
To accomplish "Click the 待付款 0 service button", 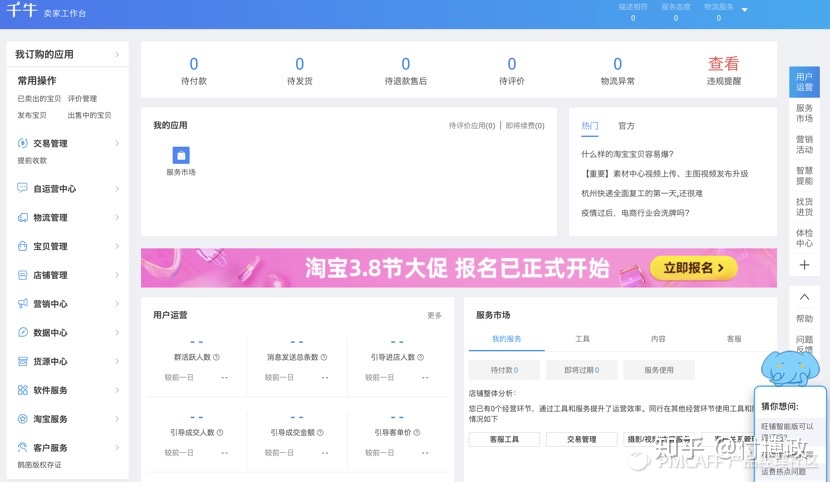I will coord(504,370).
